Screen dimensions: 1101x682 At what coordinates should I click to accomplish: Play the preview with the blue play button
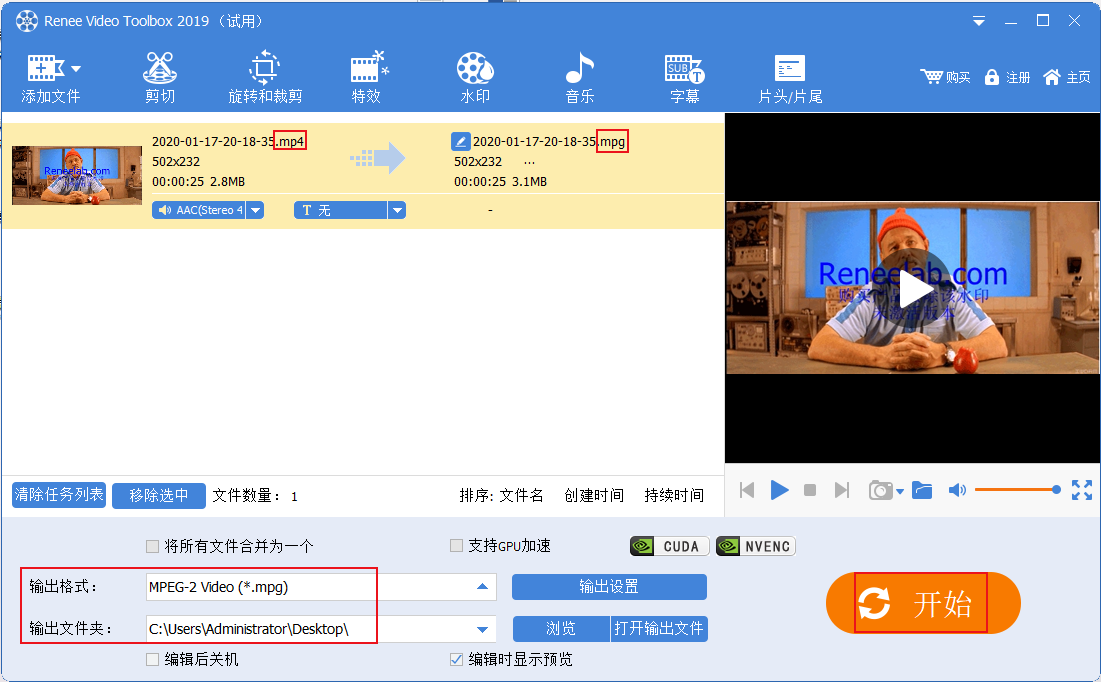779,490
